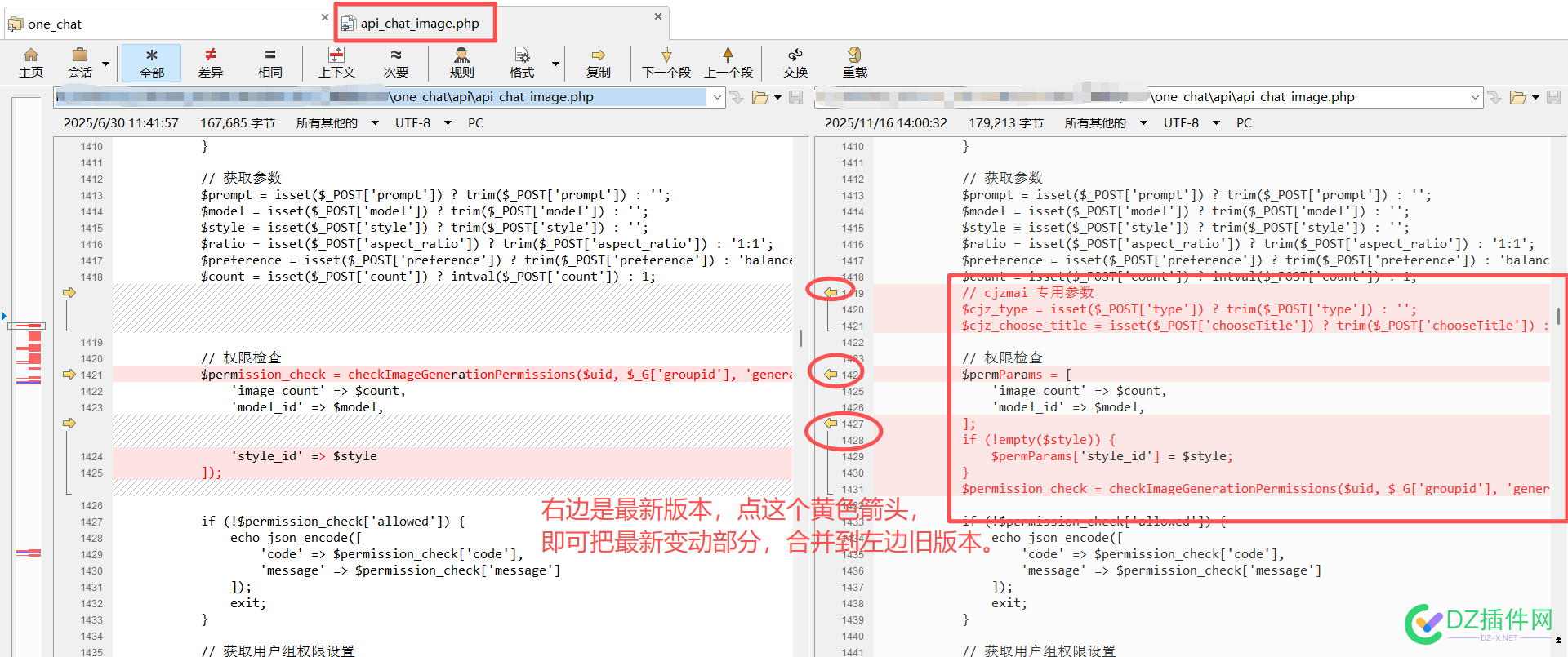The height and width of the screenshot is (657, 1568).
Task: Copy $permParams line left via arrow
Action: point(831,374)
